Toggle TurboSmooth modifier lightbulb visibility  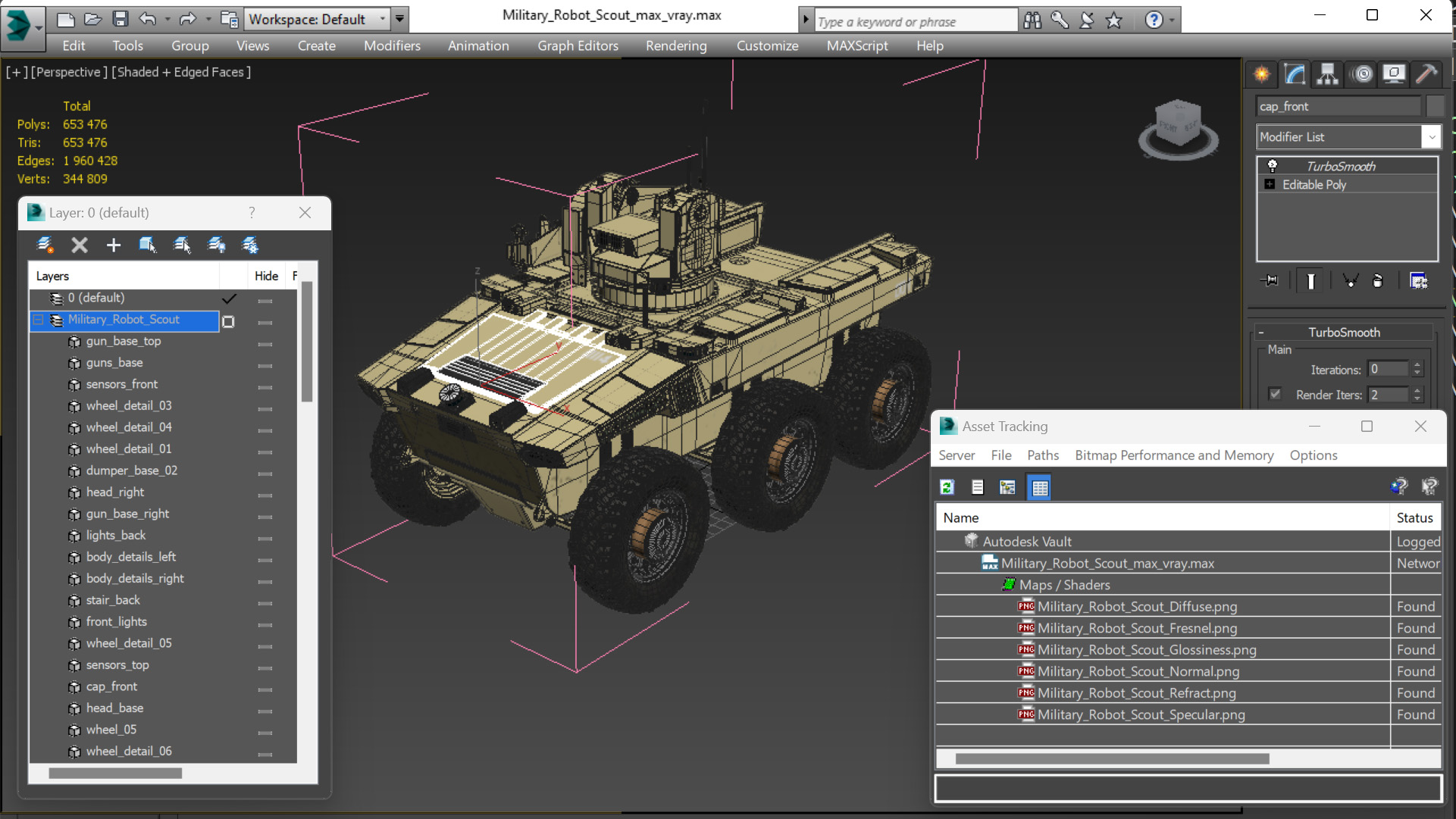point(1273,166)
